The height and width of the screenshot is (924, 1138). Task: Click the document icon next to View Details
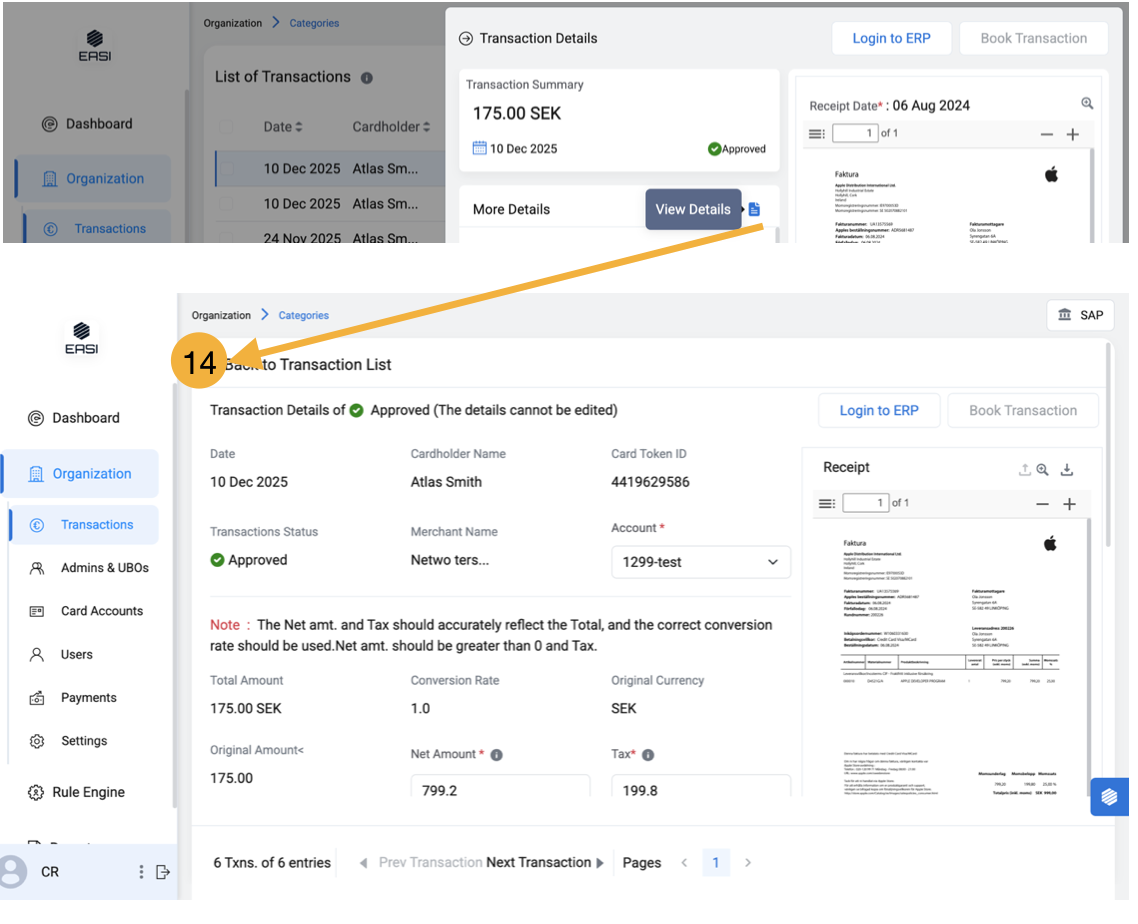coord(755,209)
